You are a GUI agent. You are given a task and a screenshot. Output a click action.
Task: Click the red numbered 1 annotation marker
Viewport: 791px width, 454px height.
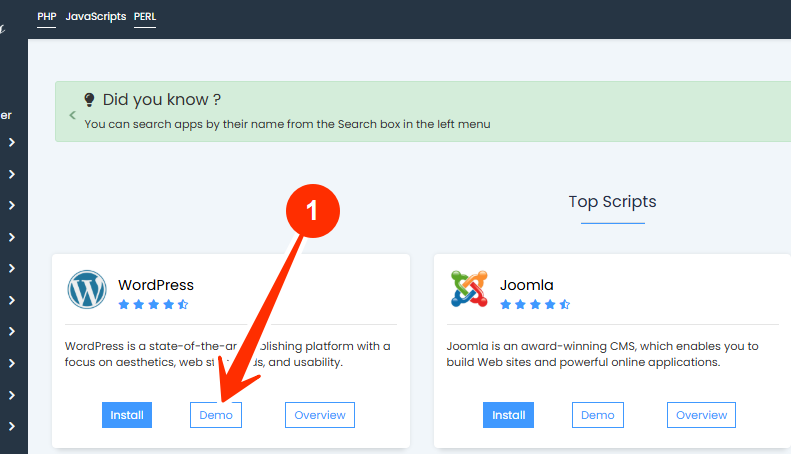click(313, 212)
